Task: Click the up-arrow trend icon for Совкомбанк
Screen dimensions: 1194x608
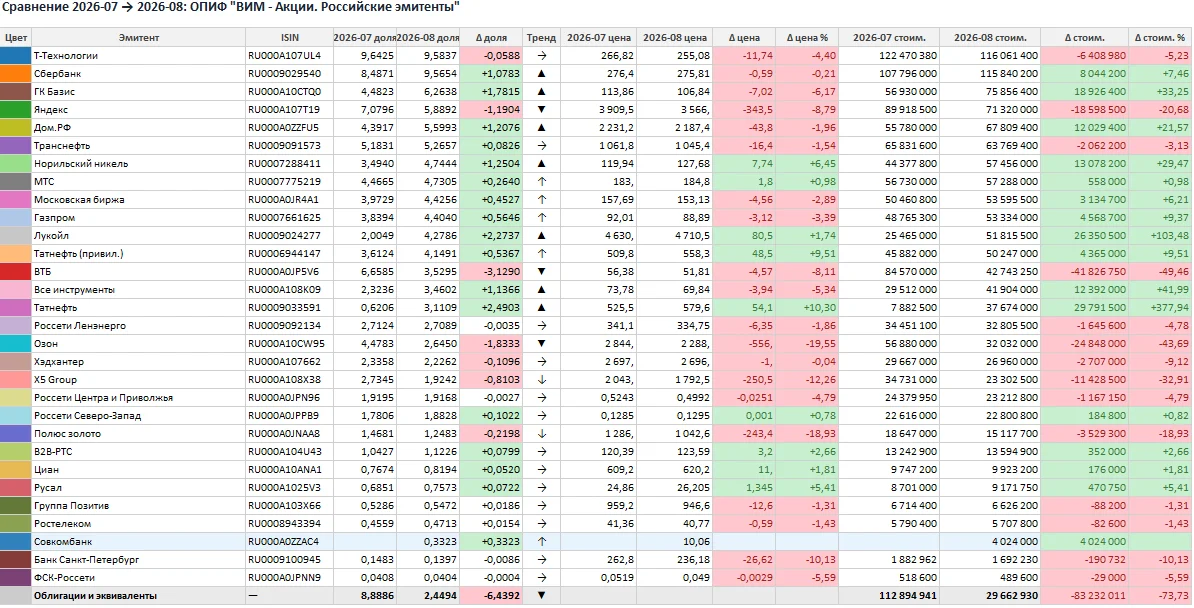Action: coord(541,542)
